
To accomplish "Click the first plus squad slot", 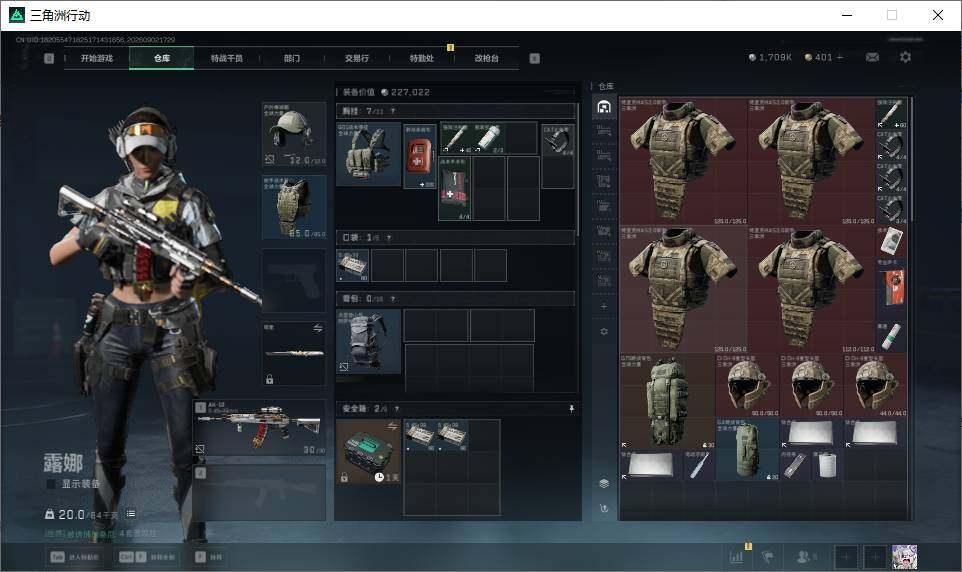I will [x=846, y=557].
